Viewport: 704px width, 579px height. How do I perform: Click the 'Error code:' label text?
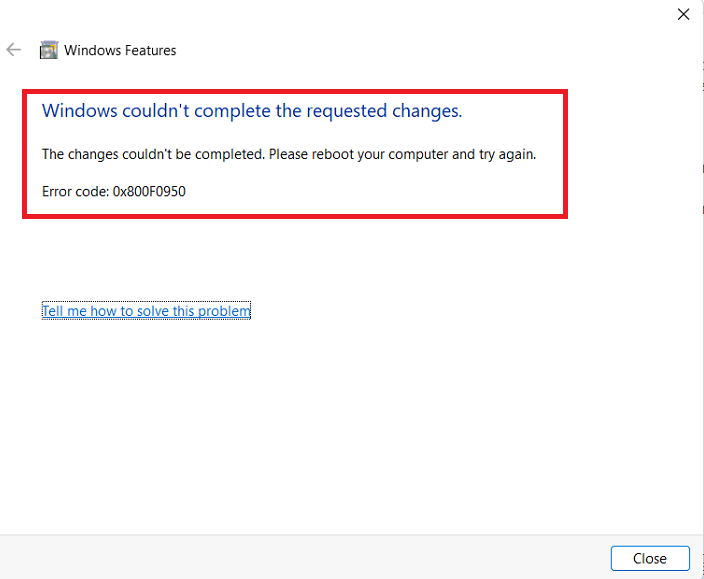click(75, 192)
